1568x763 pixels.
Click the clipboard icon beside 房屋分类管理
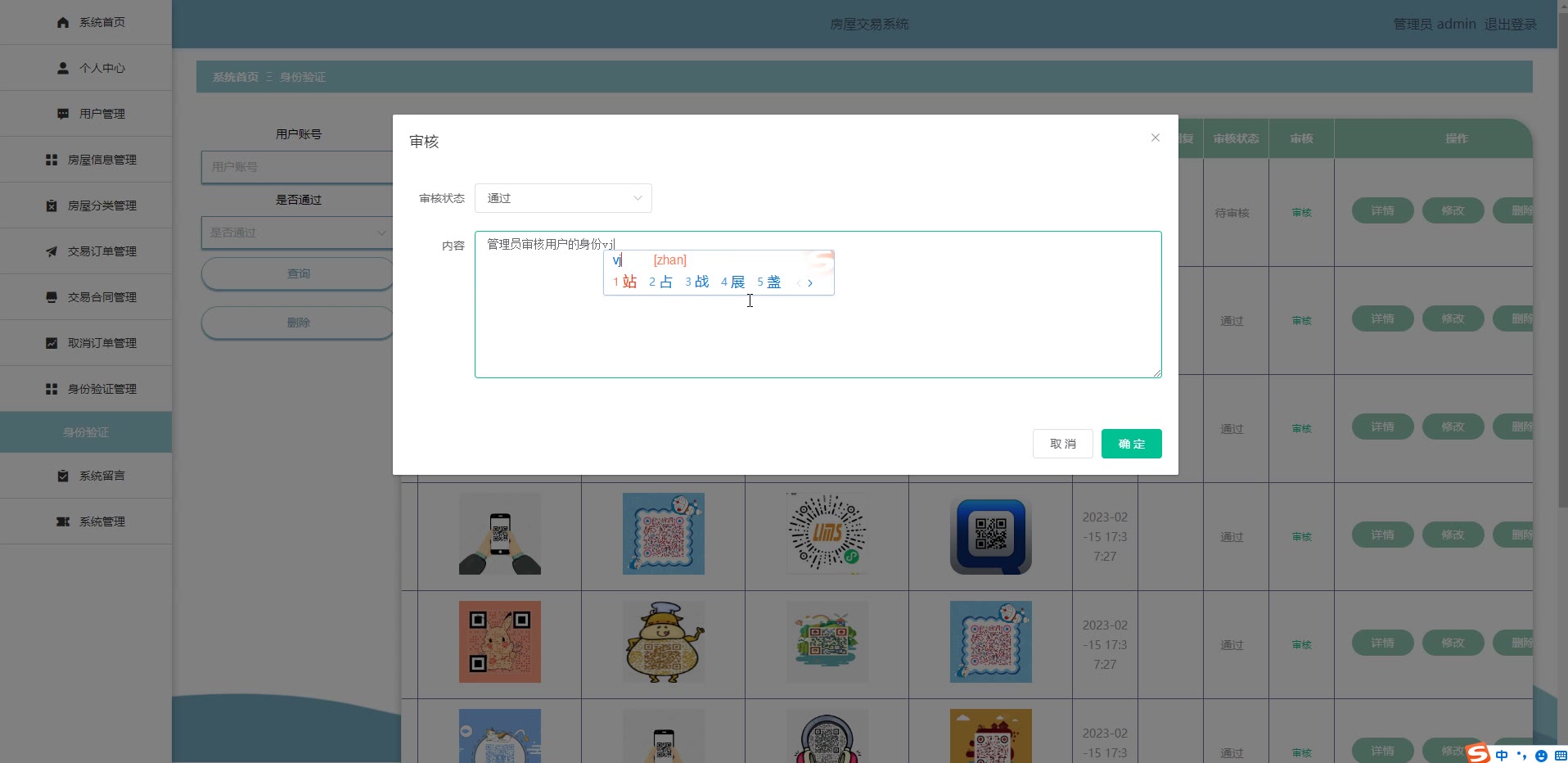coord(52,205)
